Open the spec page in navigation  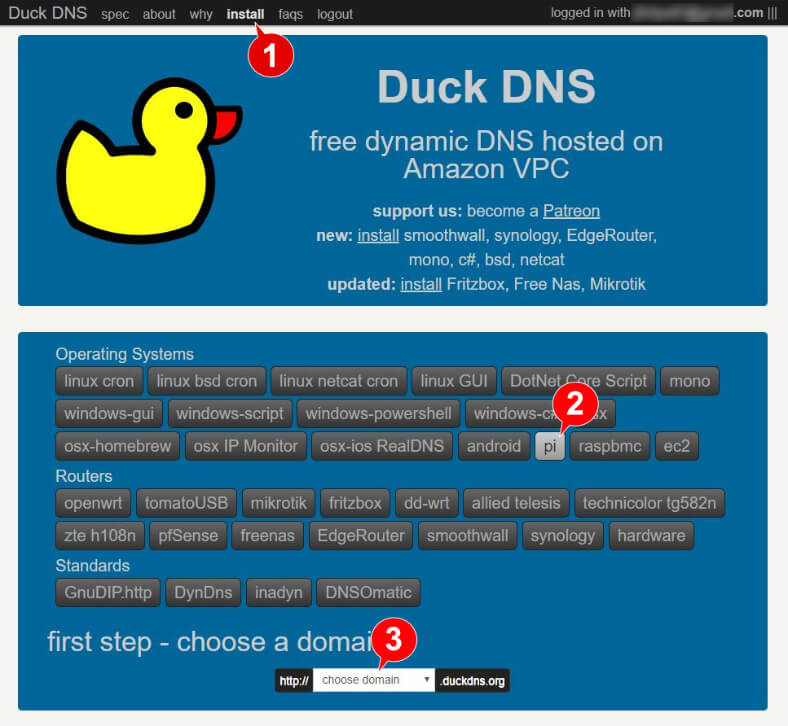(x=115, y=14)
